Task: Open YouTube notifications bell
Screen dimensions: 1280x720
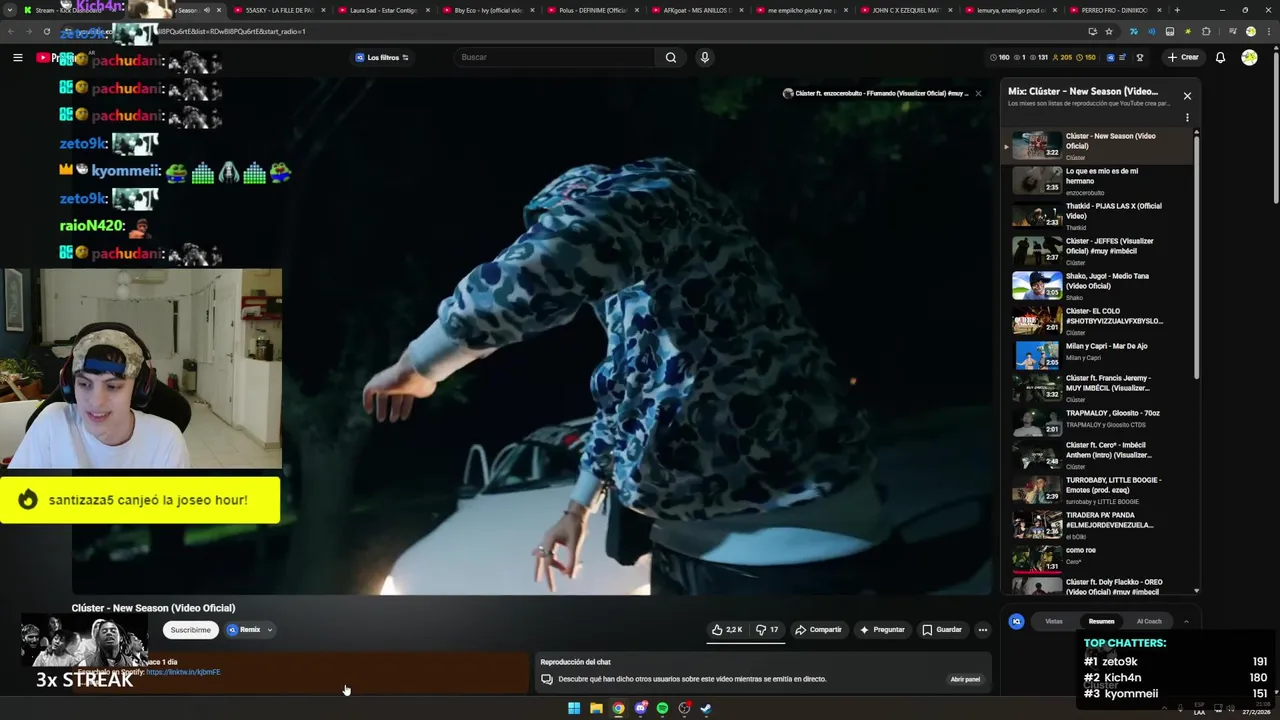Action: point(1220,57)
